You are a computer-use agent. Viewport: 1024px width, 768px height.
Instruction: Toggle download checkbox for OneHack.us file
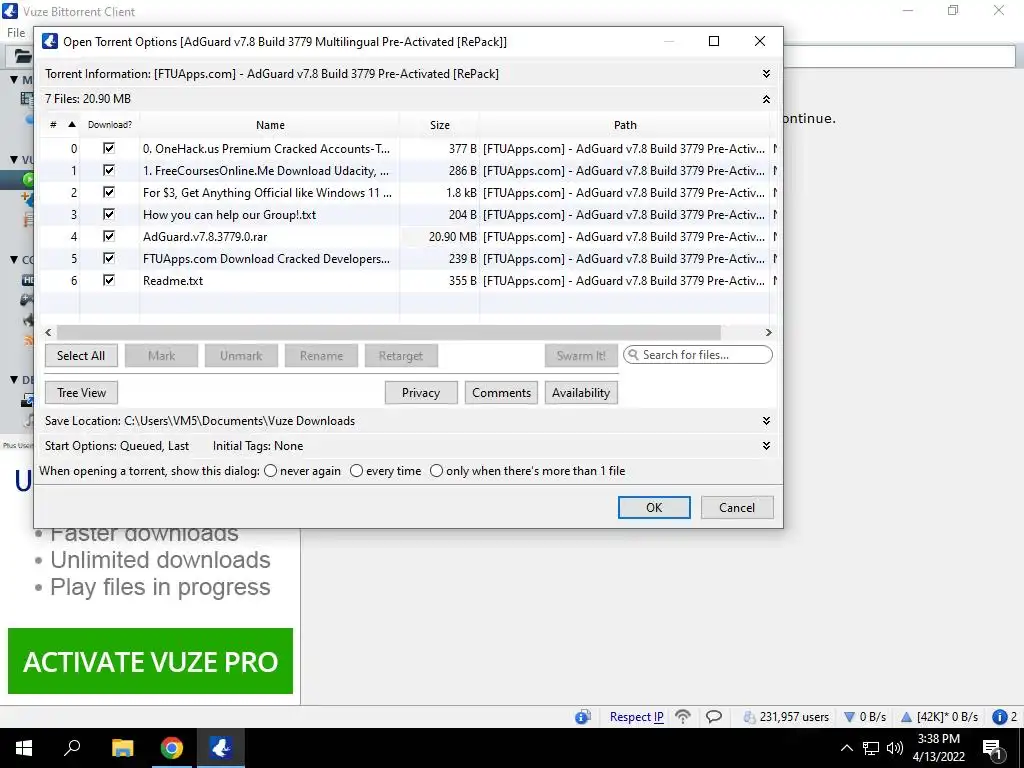click(109, 148)
